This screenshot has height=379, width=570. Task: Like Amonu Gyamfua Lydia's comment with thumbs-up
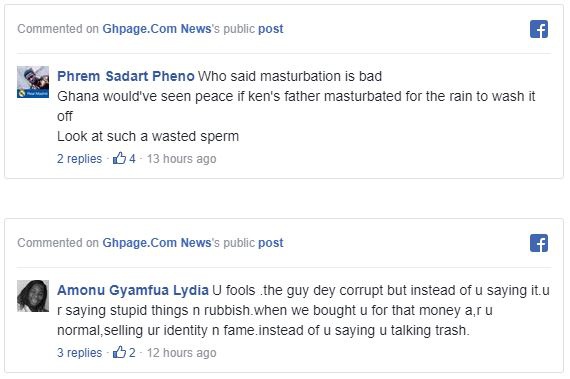[119, 352]
